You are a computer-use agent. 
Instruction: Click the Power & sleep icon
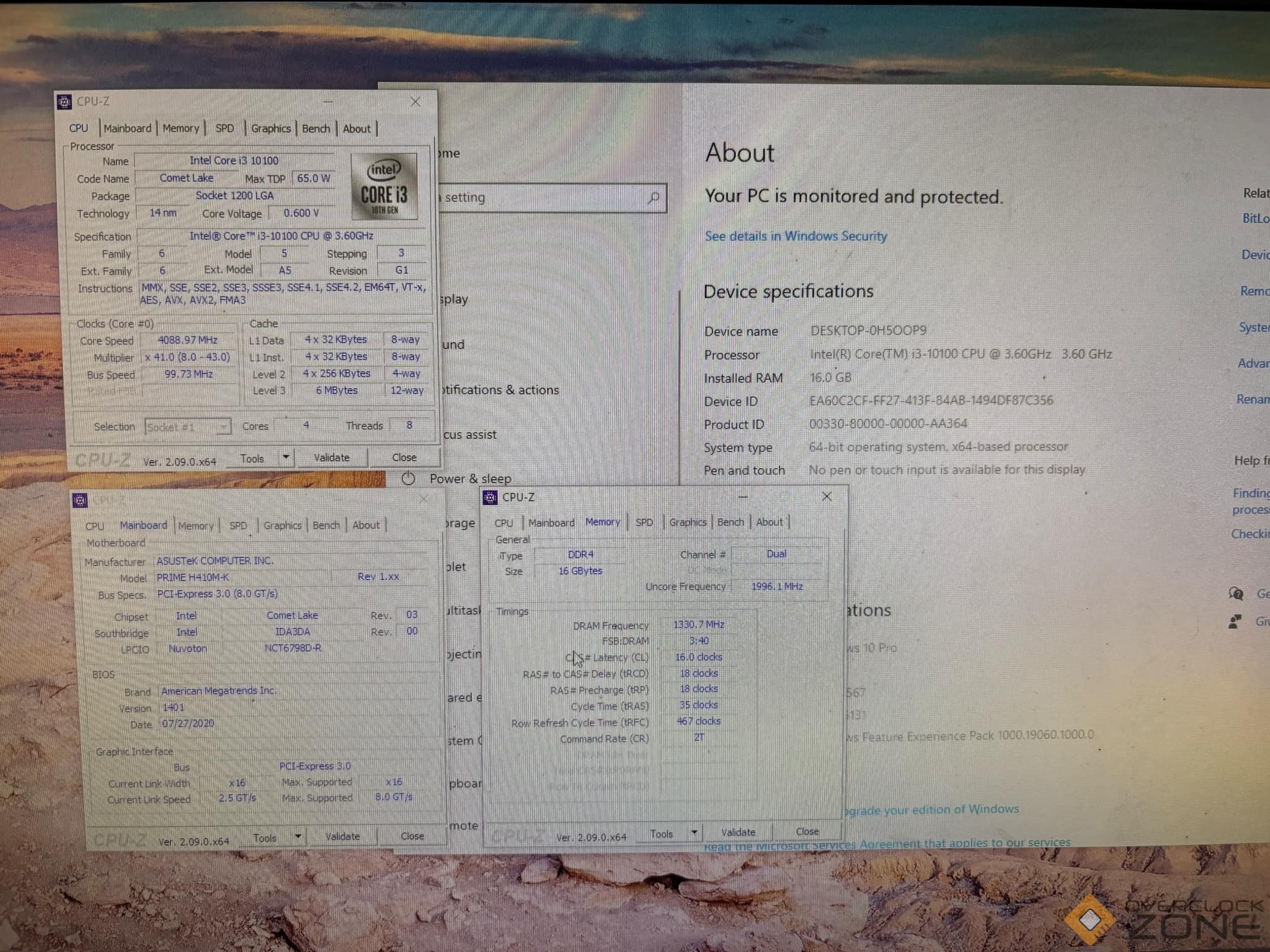click(408, 478)
